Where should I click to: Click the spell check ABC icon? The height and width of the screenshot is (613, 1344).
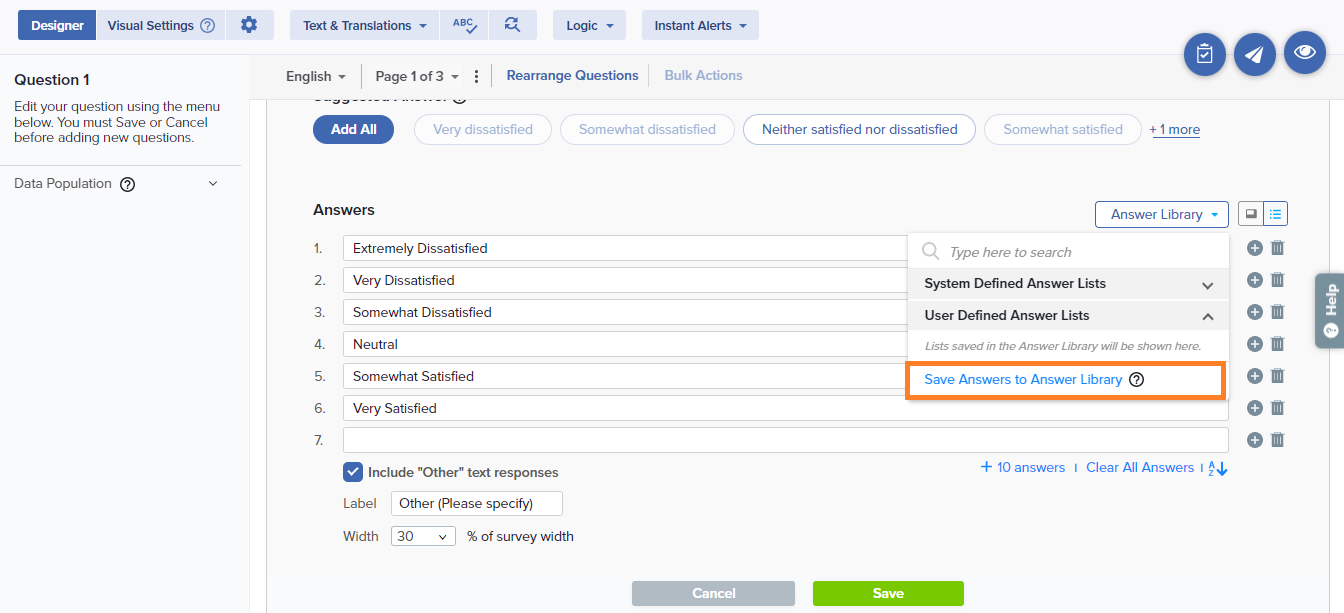pos(463,25)
